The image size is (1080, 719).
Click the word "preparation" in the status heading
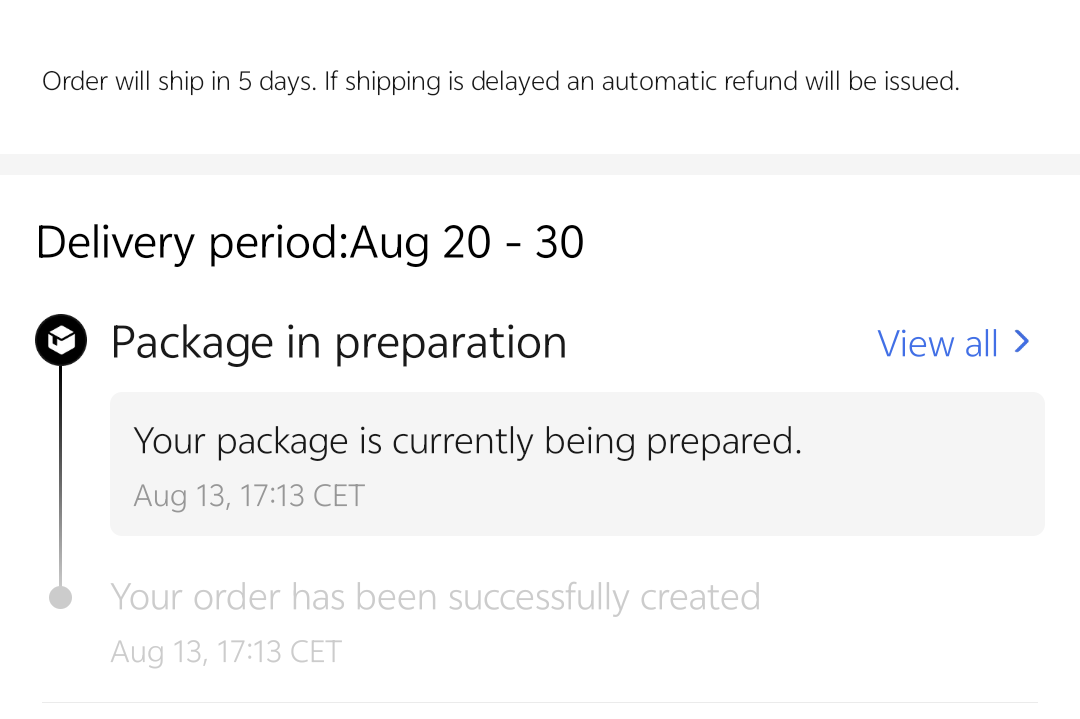coord(450,342)
